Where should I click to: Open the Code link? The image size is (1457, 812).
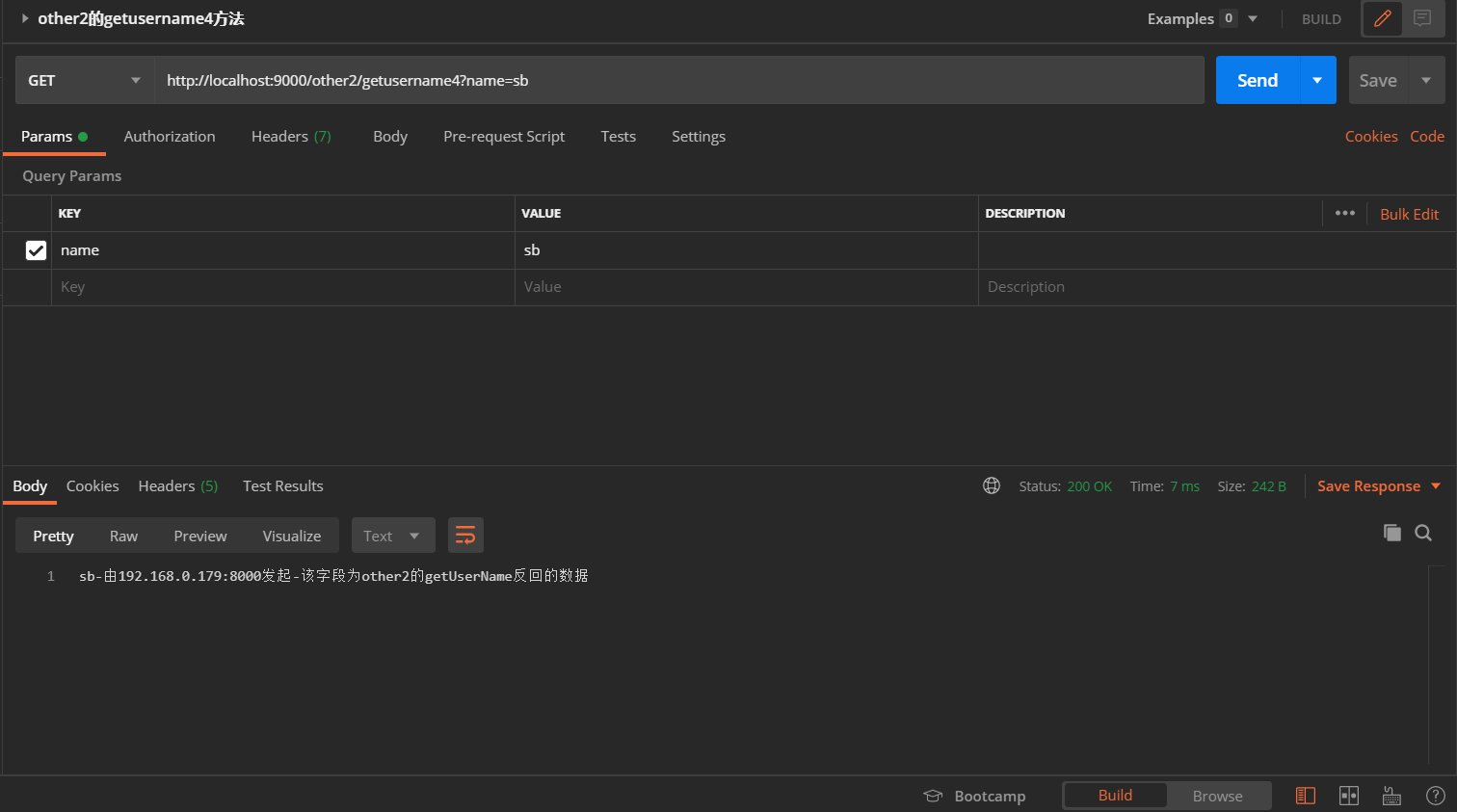1427,137
